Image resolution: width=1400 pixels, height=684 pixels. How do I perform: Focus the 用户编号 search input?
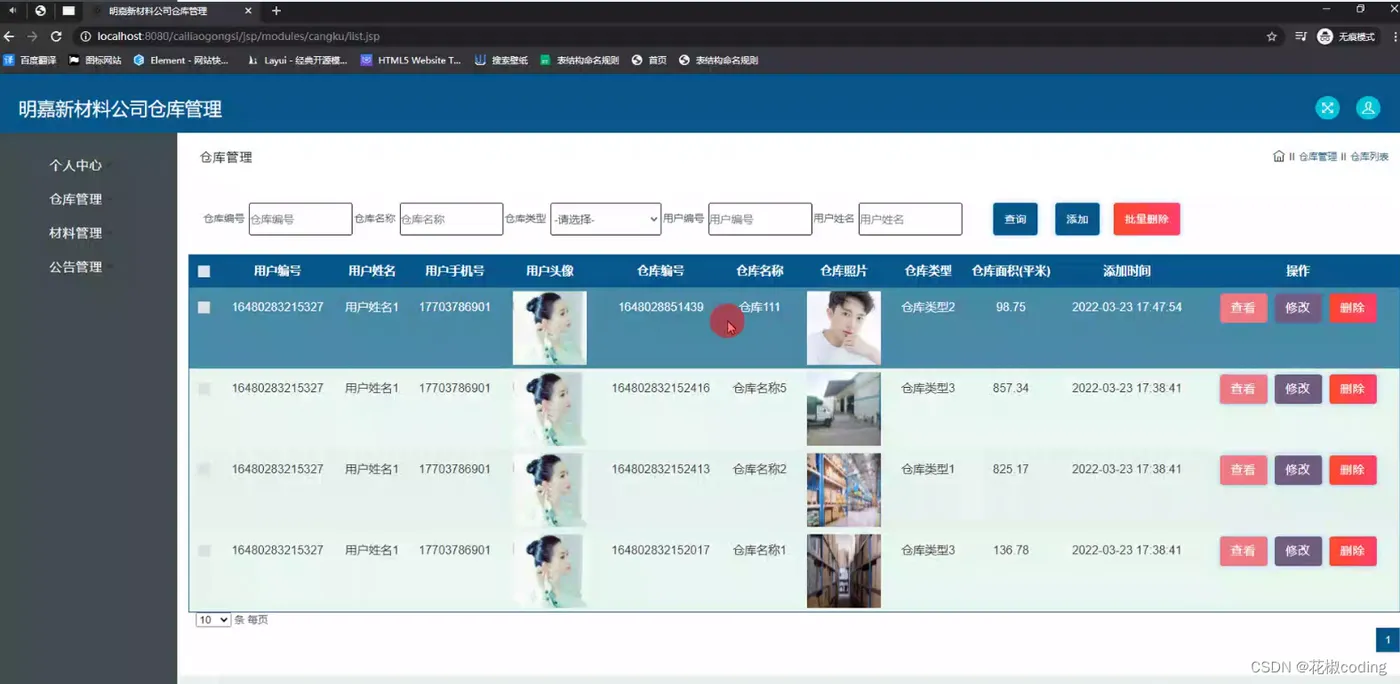(x=760, y=219)
